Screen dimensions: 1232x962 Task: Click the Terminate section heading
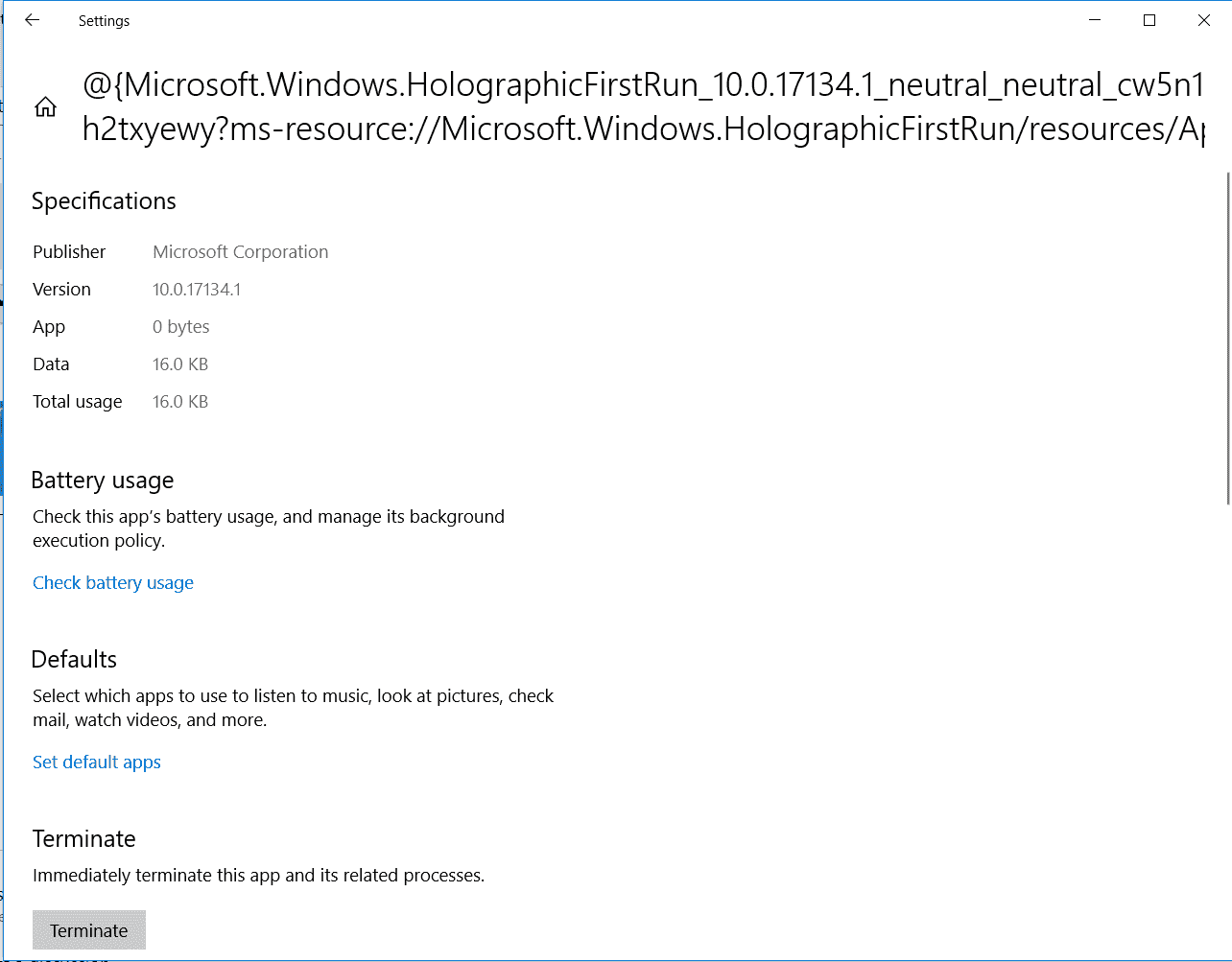(x=84, y=839)
